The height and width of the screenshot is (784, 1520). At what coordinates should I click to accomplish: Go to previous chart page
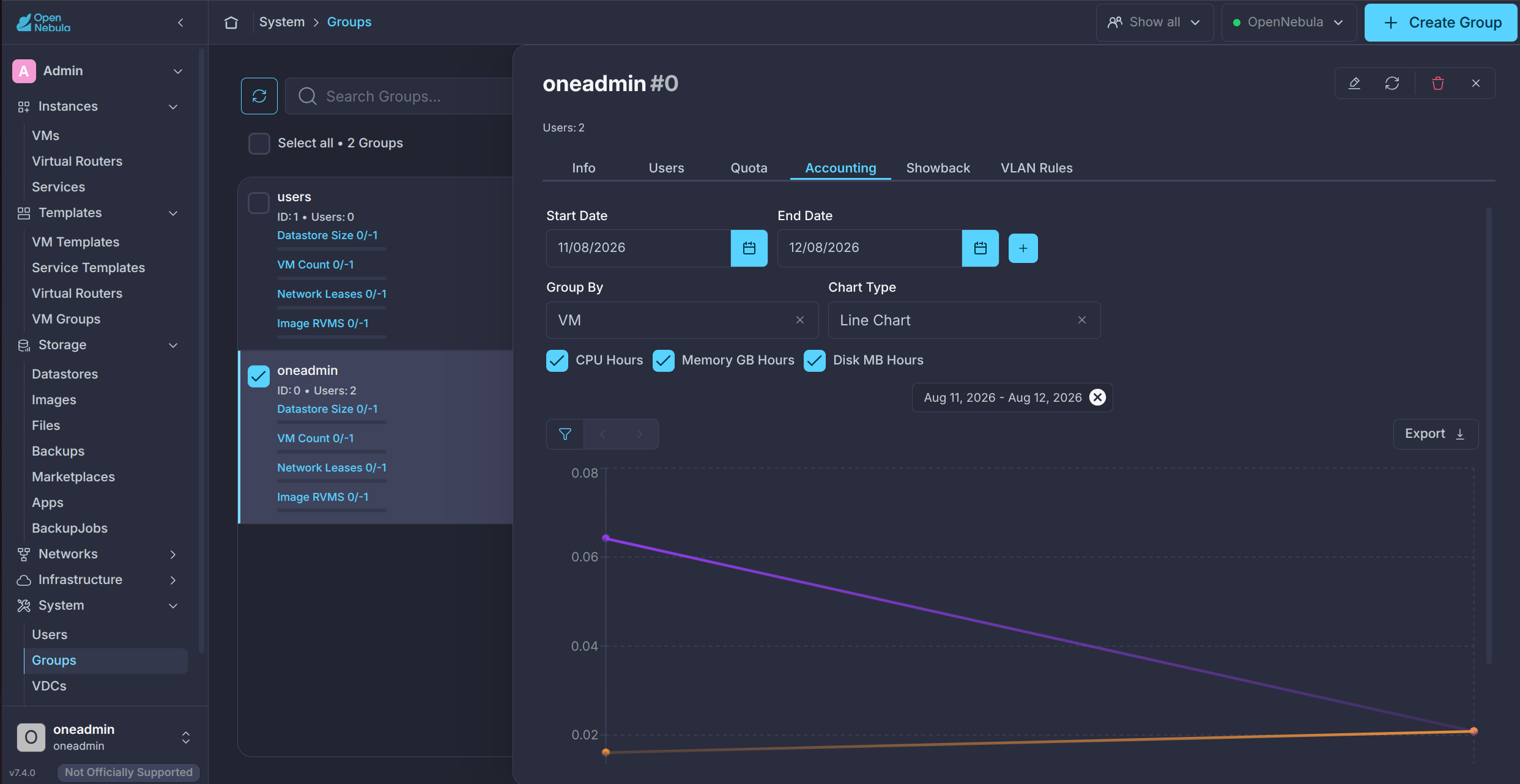[x=602, y=434]
